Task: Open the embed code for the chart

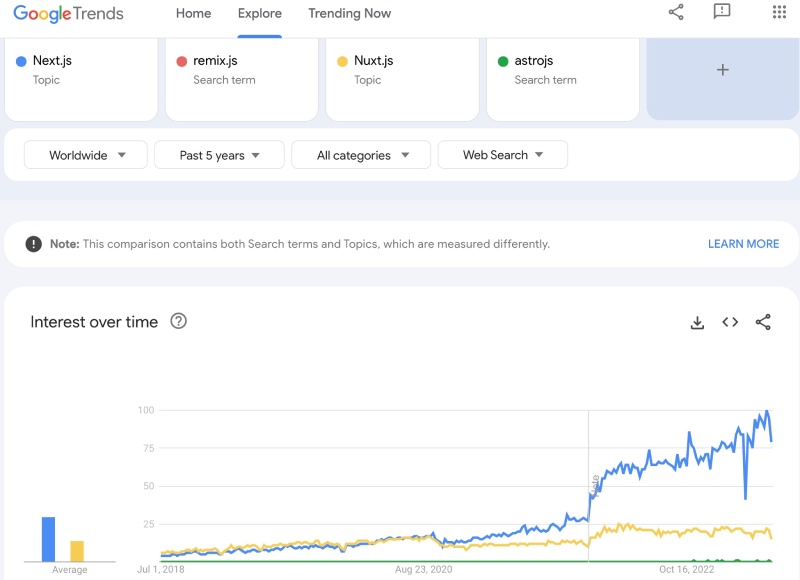Action: point(730,321)
